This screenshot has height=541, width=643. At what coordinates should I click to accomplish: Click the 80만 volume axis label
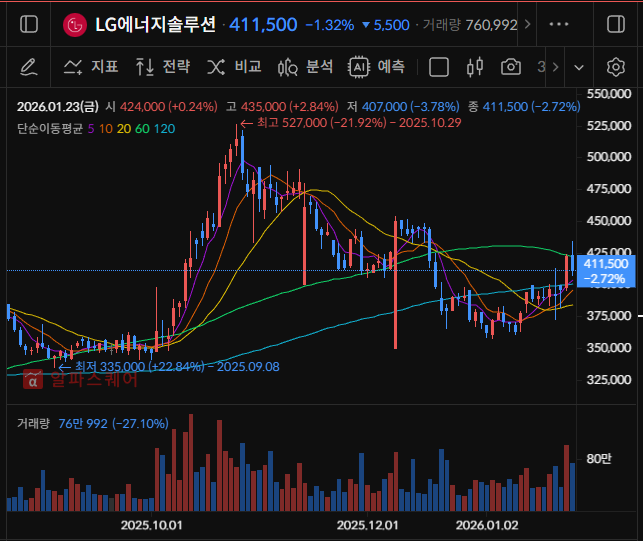[599, 459]
